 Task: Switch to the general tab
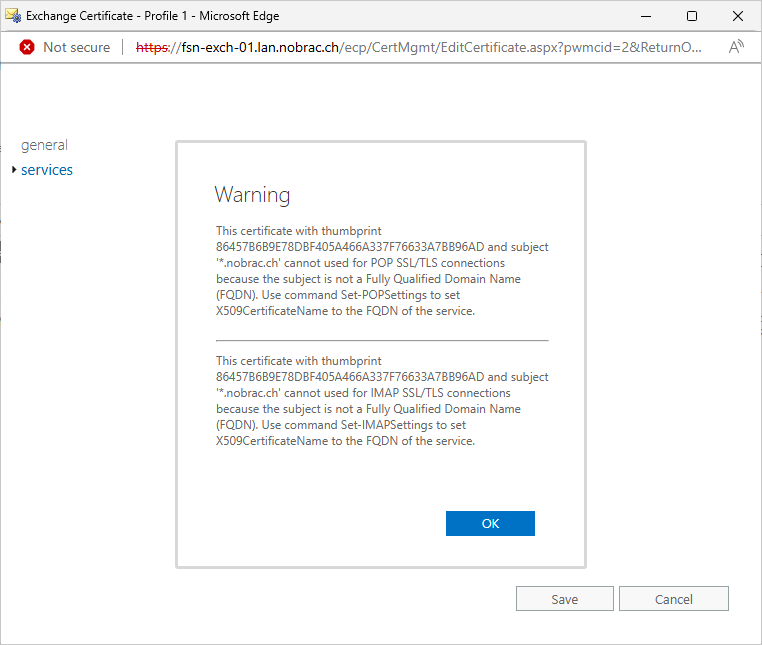44,145
